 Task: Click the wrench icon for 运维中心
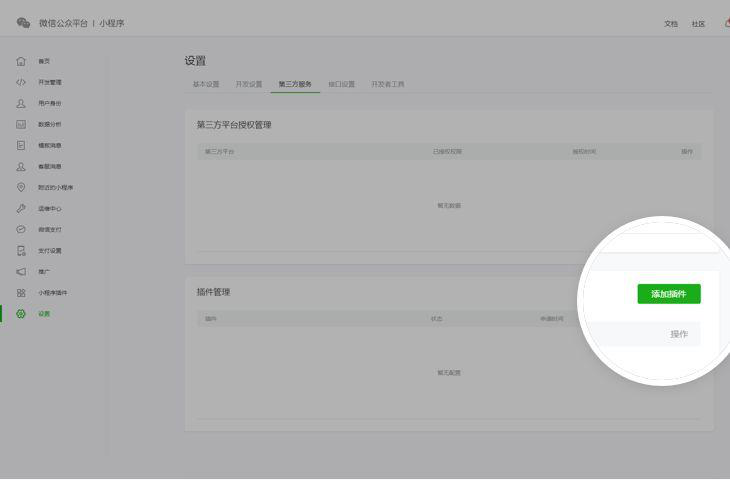(21, 208)
